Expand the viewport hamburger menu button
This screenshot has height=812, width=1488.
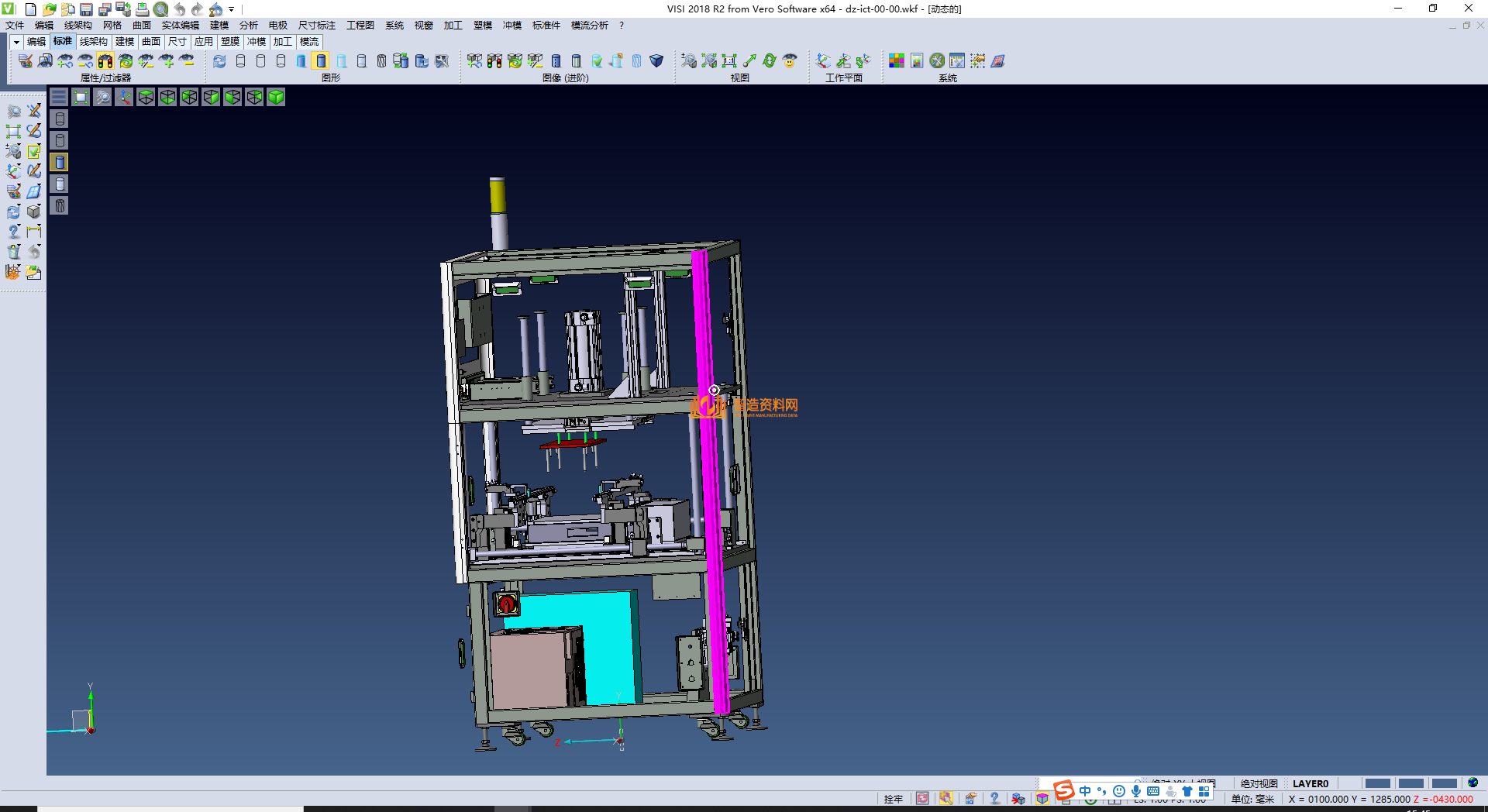(x=59, y=97)
